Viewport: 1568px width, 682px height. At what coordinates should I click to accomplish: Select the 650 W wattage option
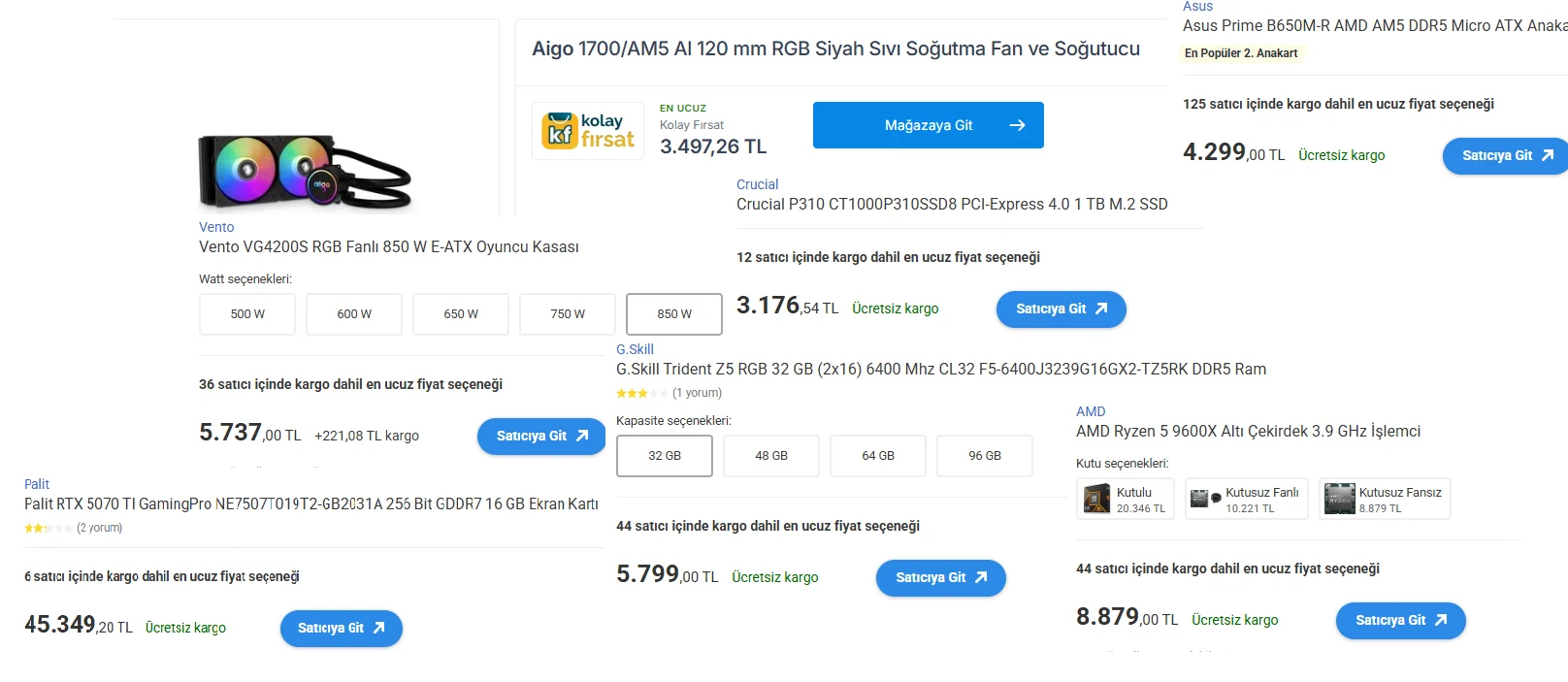[x=461, y=314]
